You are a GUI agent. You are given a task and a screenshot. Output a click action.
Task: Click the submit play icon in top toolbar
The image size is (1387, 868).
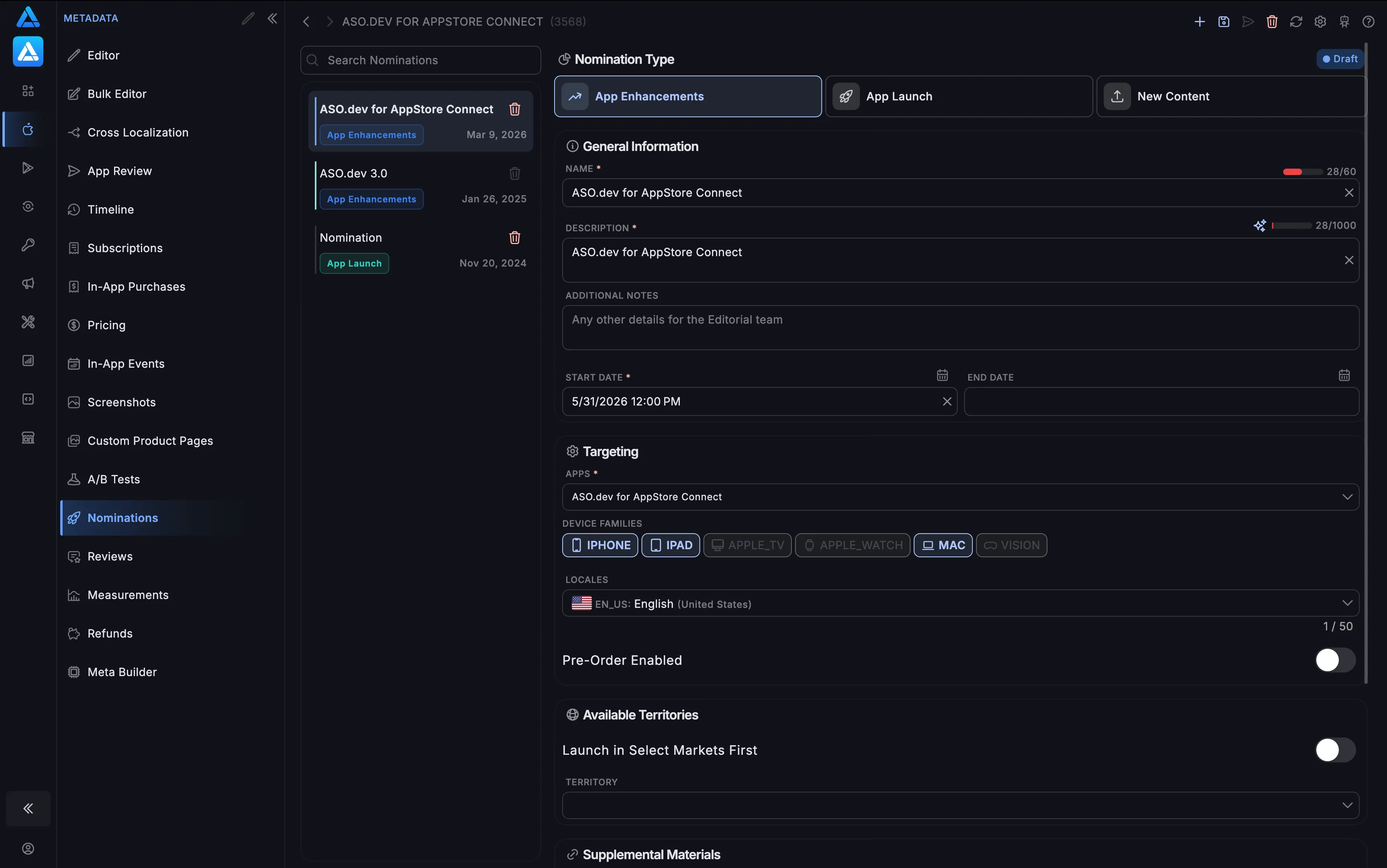click(x=1248, y=22)
